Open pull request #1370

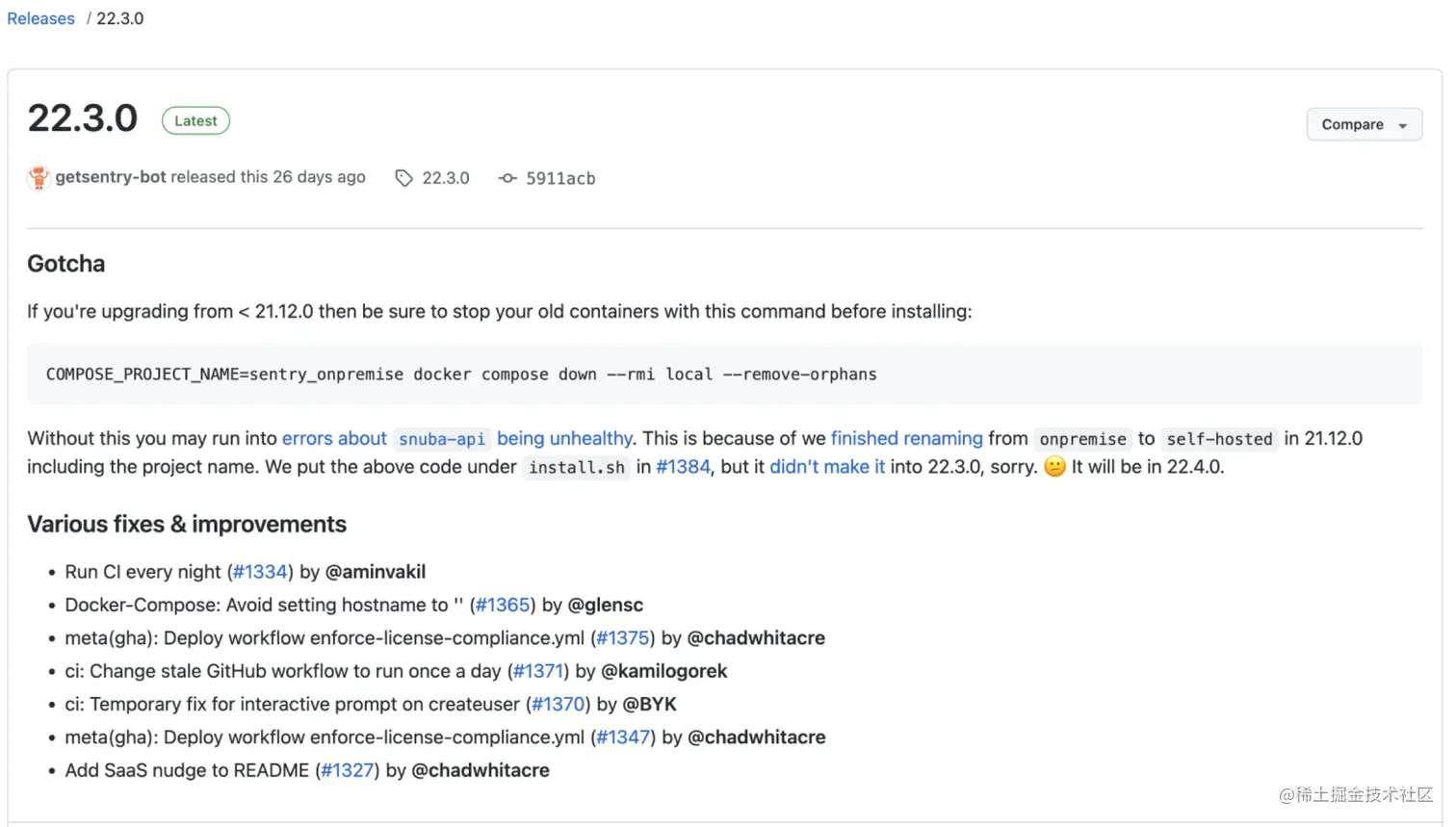pyautogui.click(x=558, y=704)
